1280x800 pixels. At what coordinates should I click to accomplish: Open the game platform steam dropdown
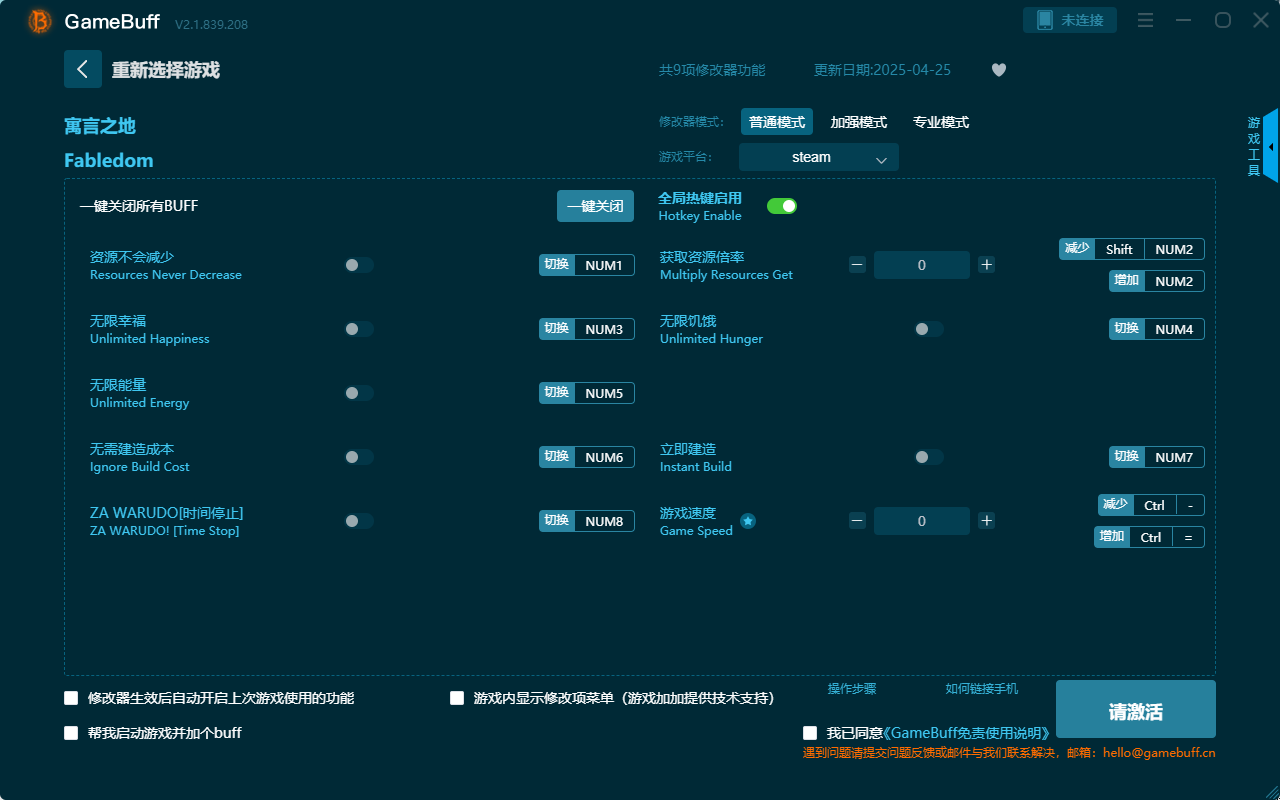click(x=819, y=157)
